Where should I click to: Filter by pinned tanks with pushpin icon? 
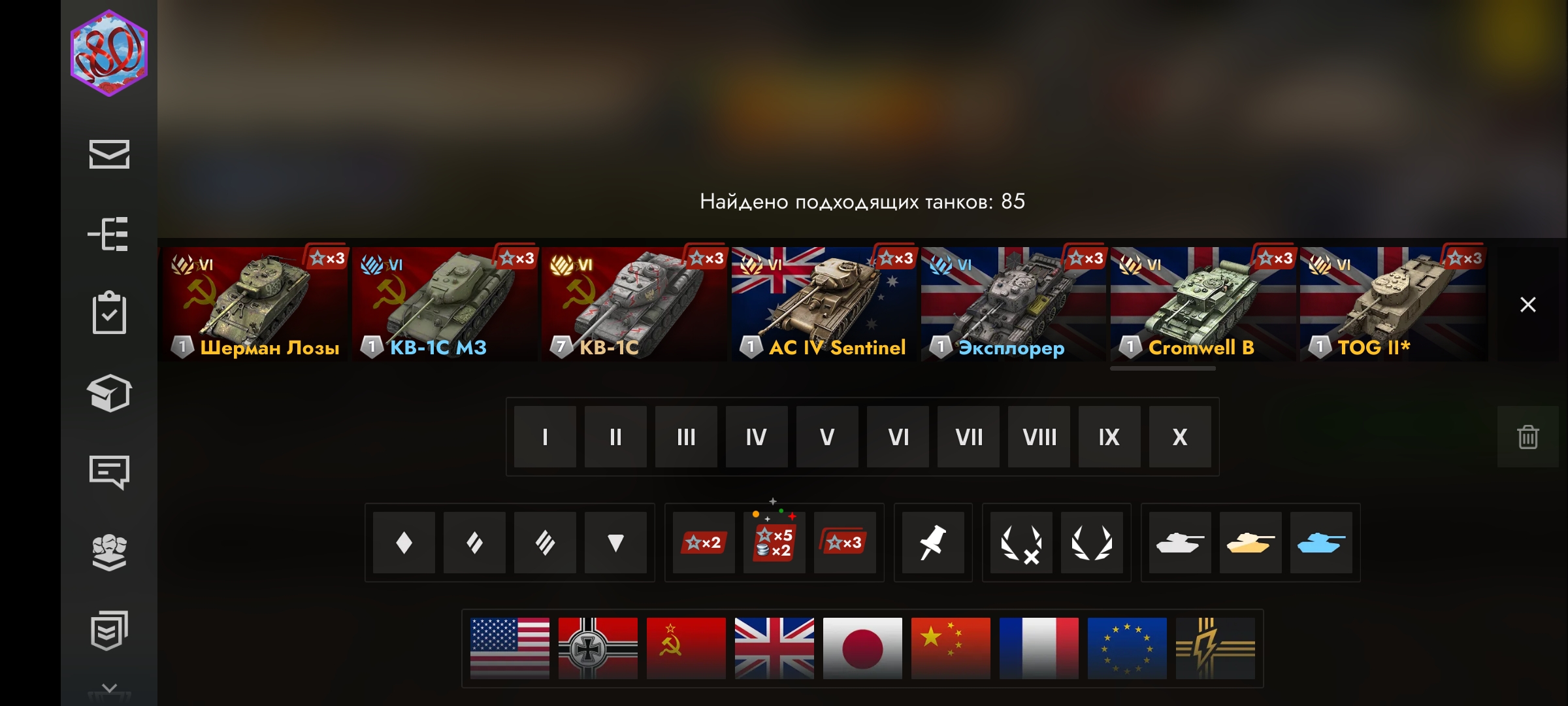pos(933,543)
